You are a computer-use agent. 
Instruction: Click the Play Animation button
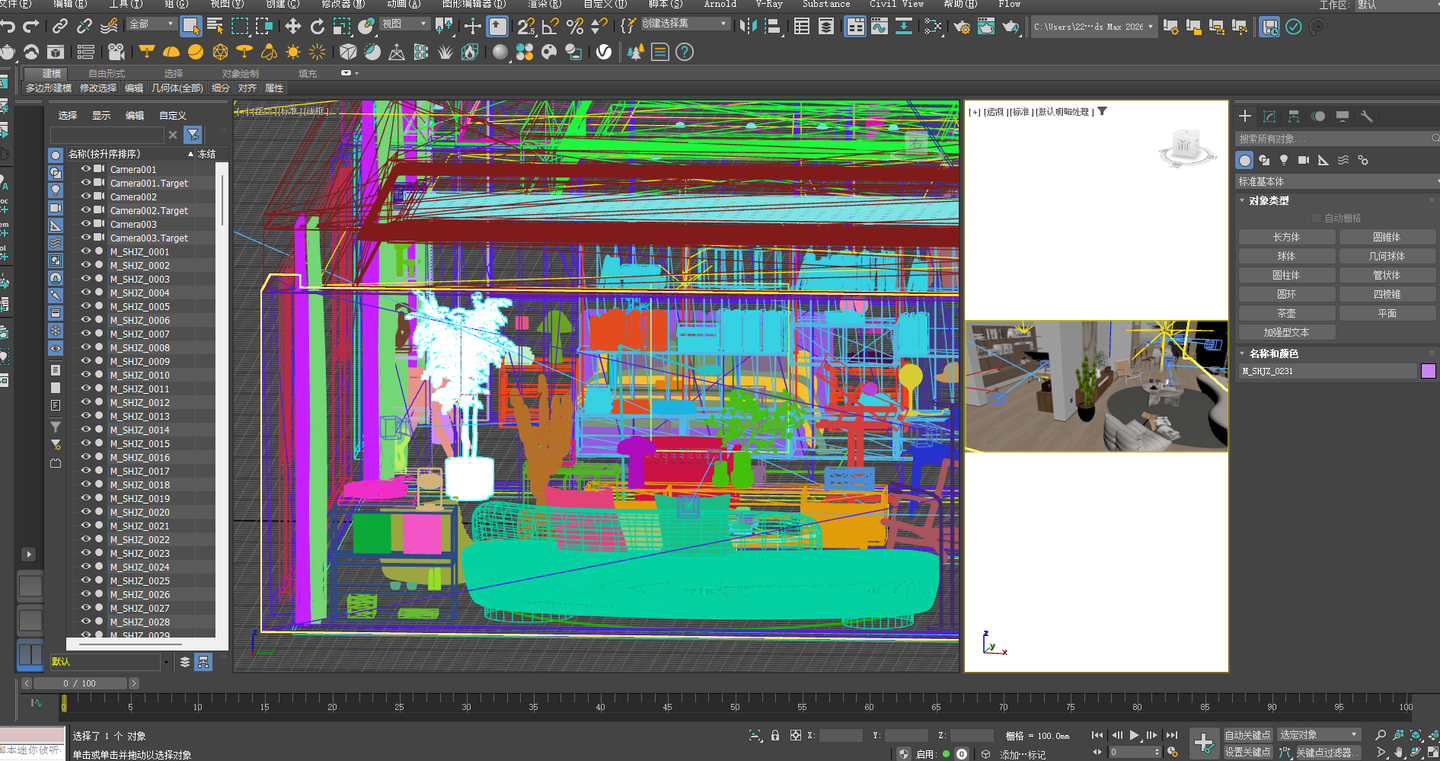[1134, 736]
